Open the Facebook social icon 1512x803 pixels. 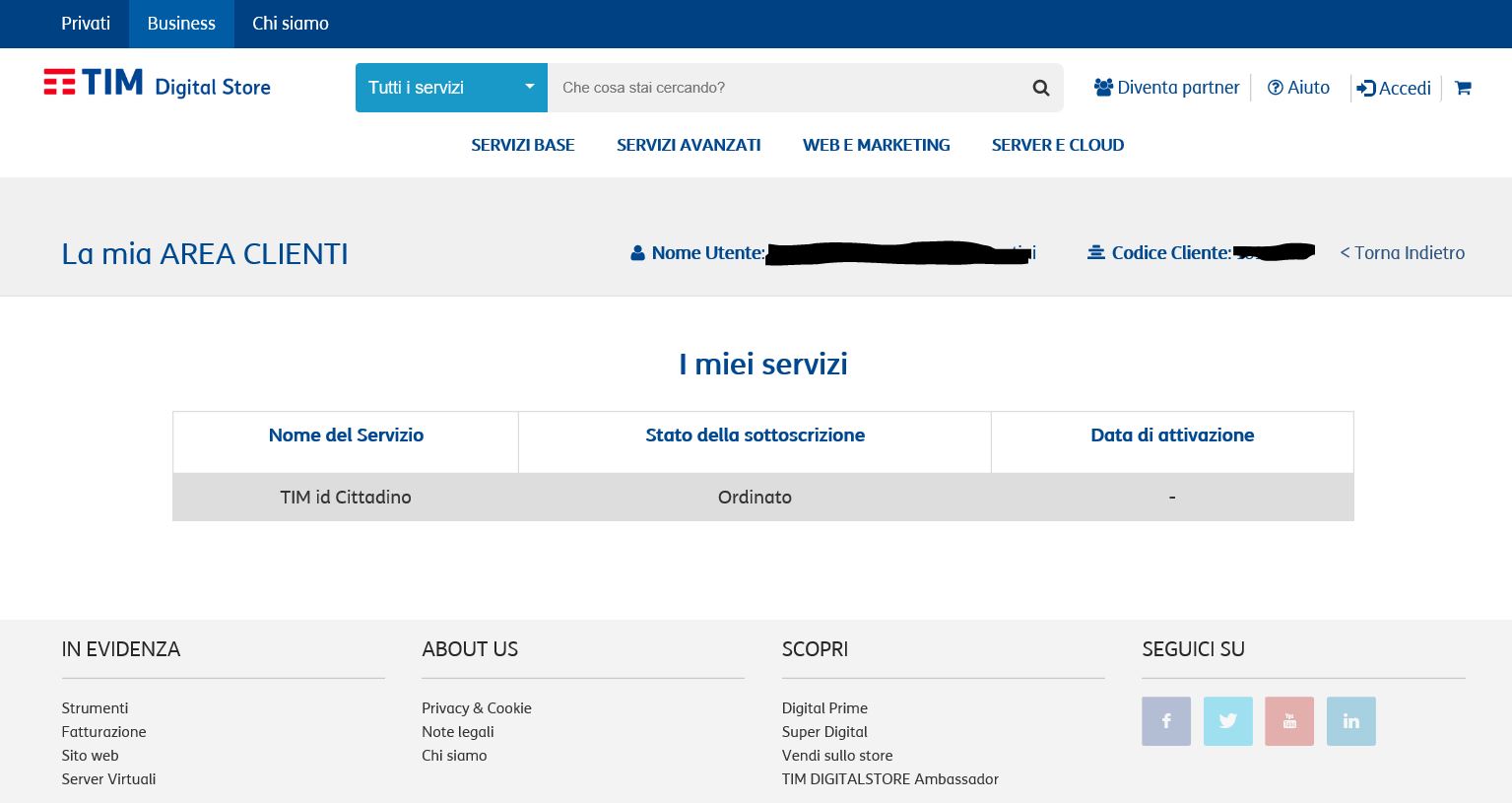tap(1166, 721)
